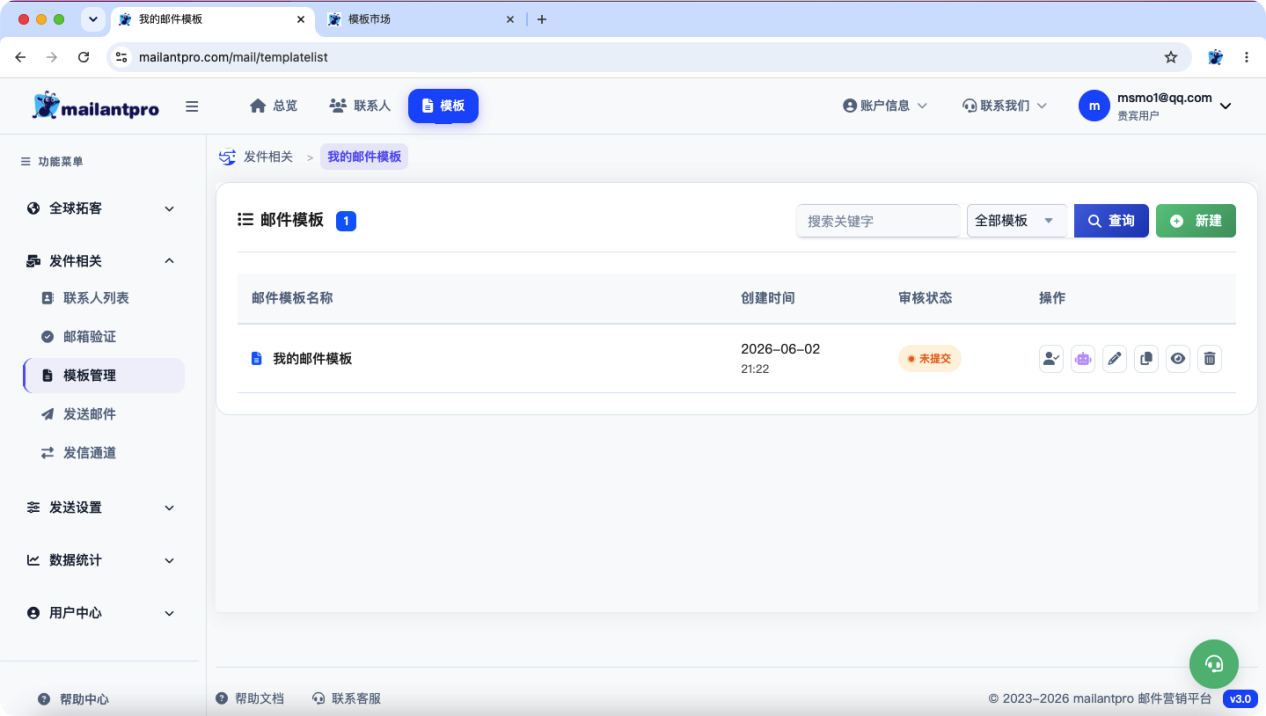The height and width of the screenshot is (716, 1266).
Task: Click the v3.0 version badge
Action: pos(1240,699)
